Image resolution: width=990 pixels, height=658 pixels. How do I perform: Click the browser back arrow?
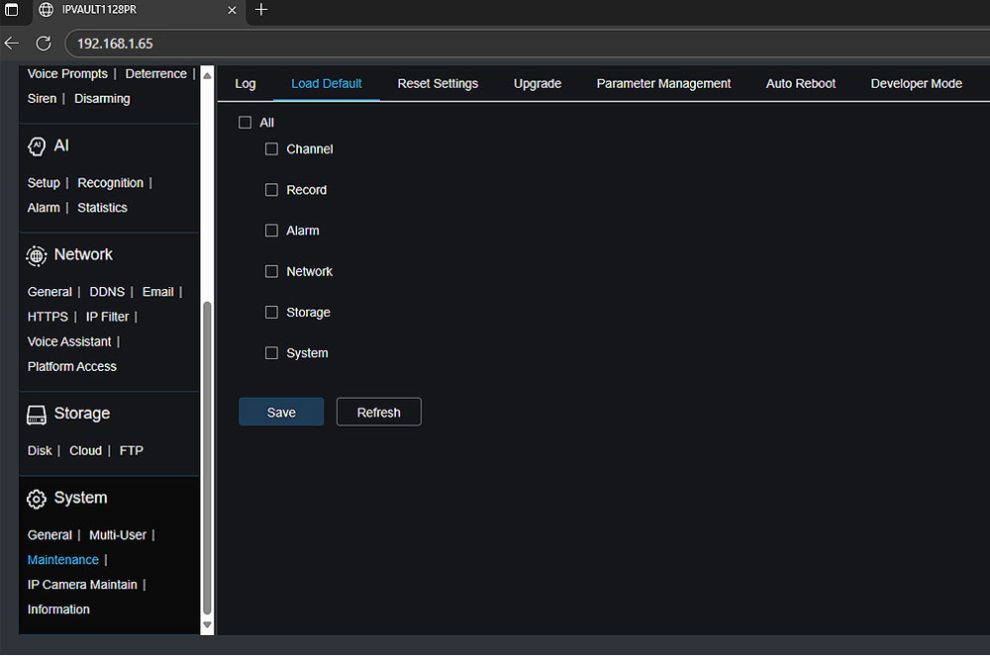11,44
